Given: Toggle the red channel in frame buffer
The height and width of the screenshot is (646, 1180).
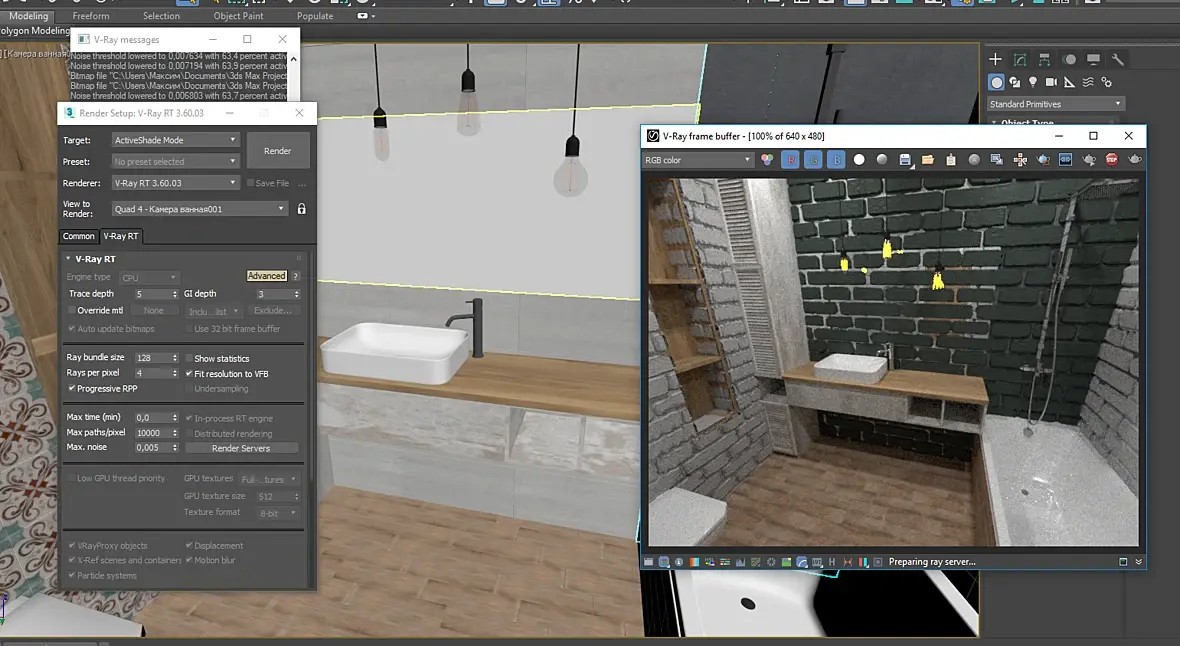Looking at the screenshot, I should click(x=791, y=160).
